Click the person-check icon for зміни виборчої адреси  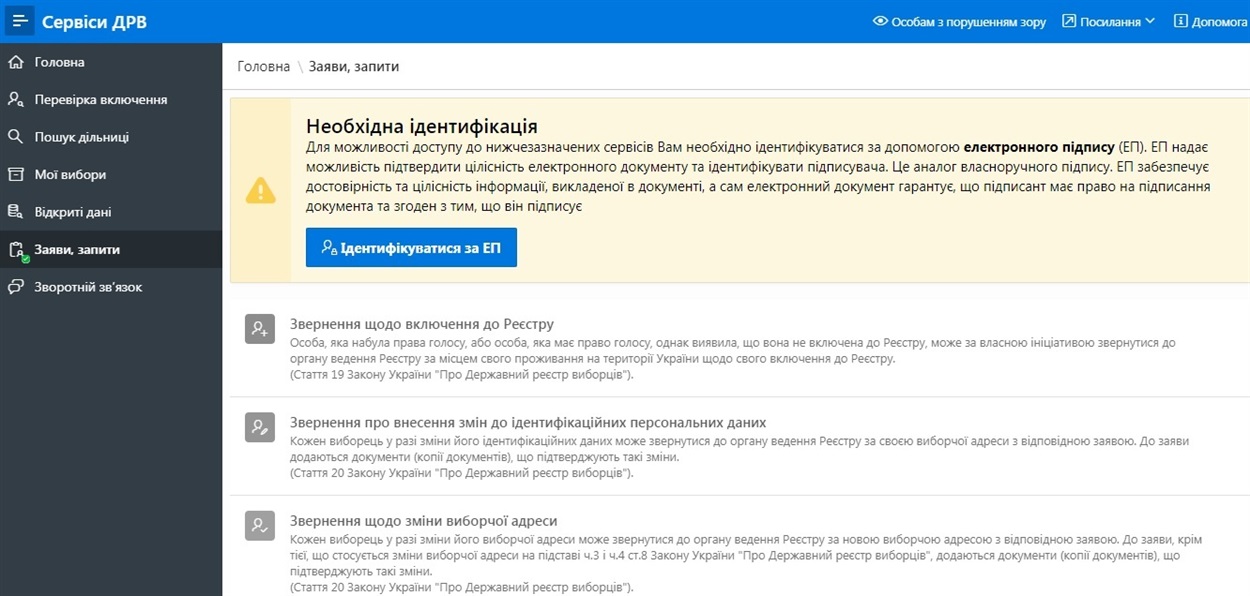pos(260,525)
